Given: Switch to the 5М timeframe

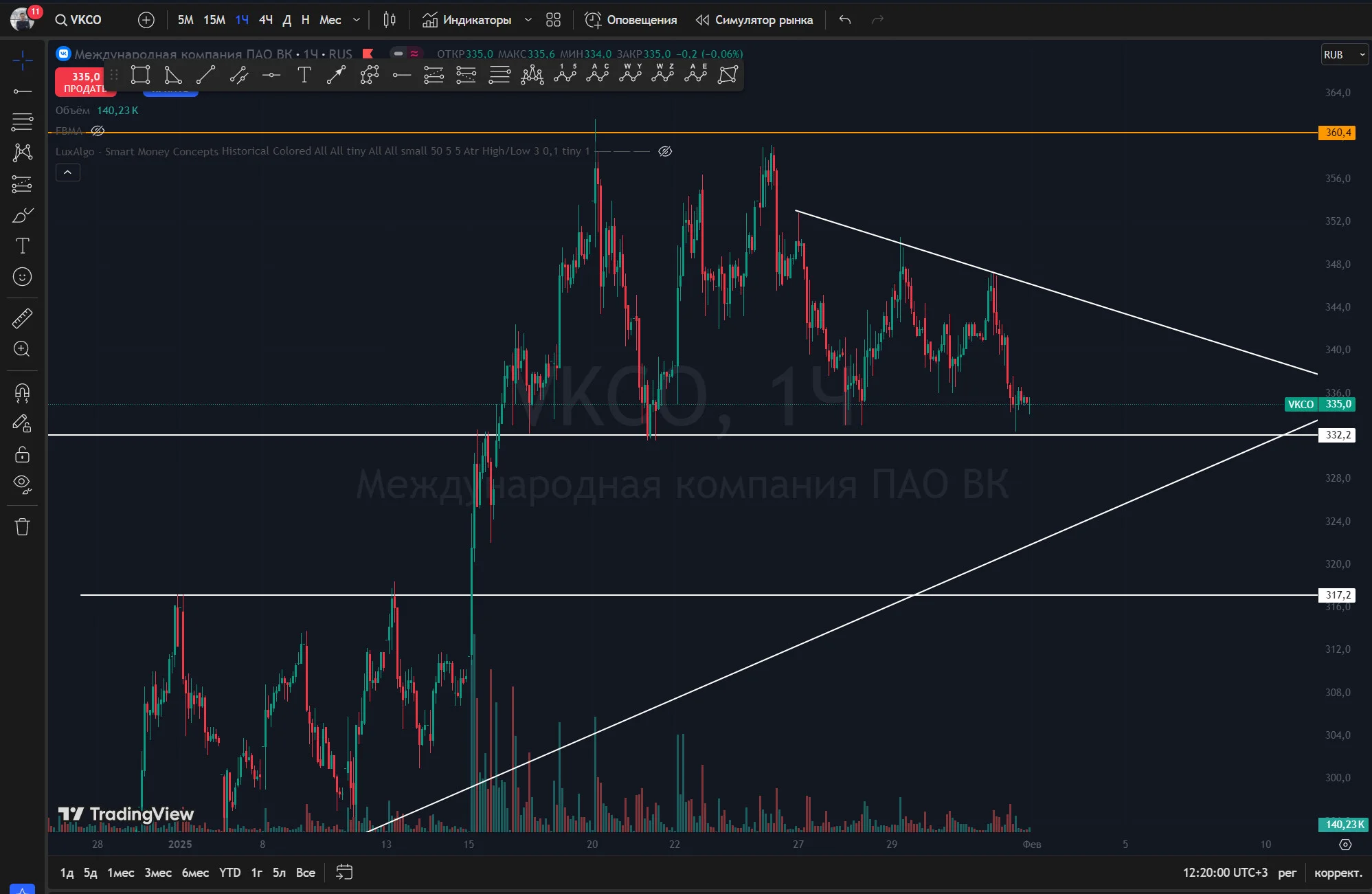Looking at the screenshot, I should (x=185, y=20).
